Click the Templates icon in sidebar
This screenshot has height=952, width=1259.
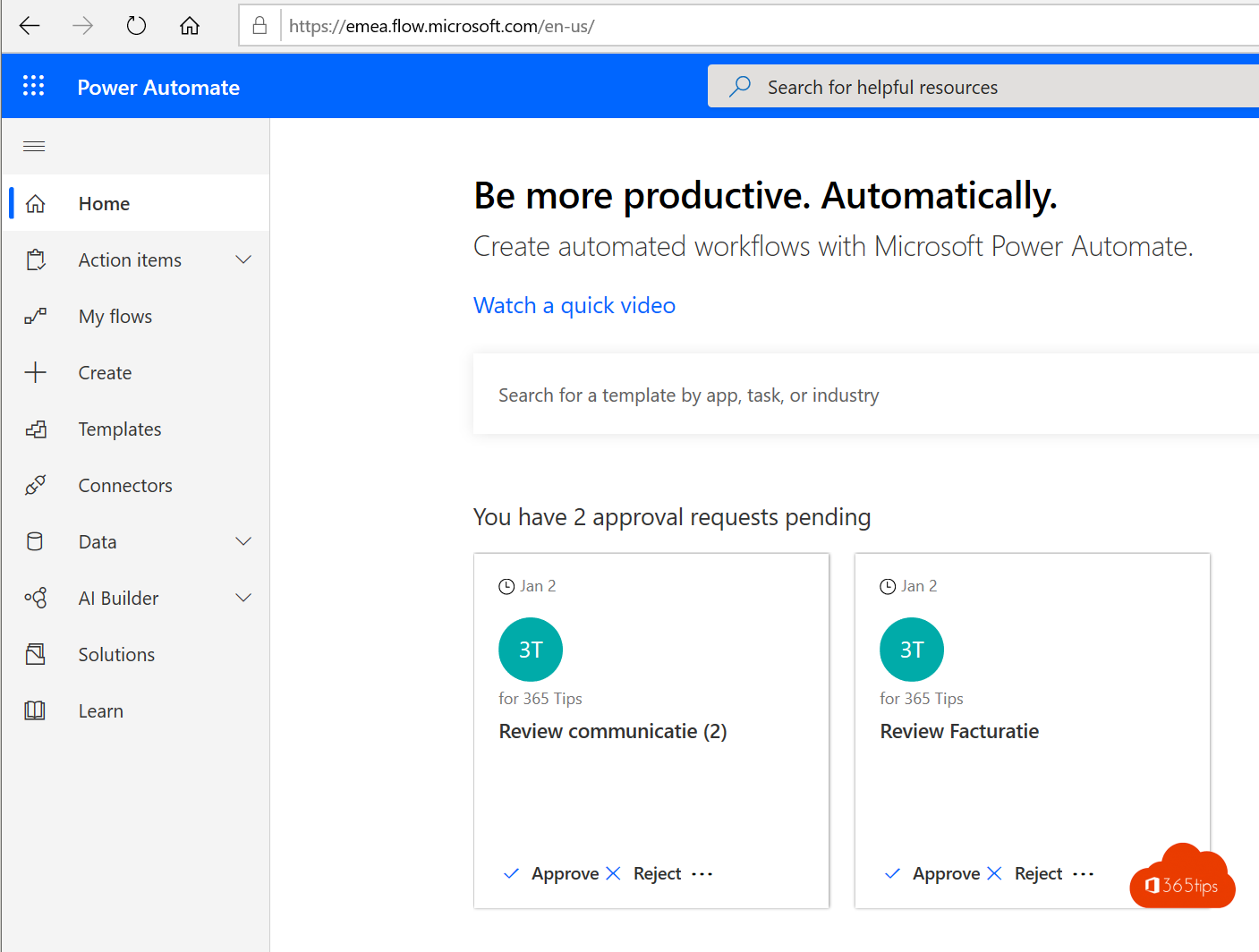click(36, 429)
